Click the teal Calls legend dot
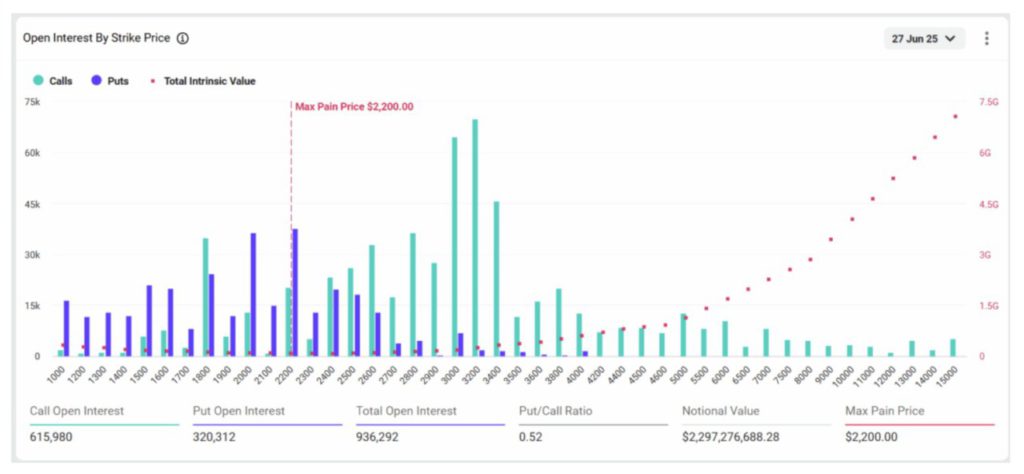1024x474 pixels. [37, 81]
